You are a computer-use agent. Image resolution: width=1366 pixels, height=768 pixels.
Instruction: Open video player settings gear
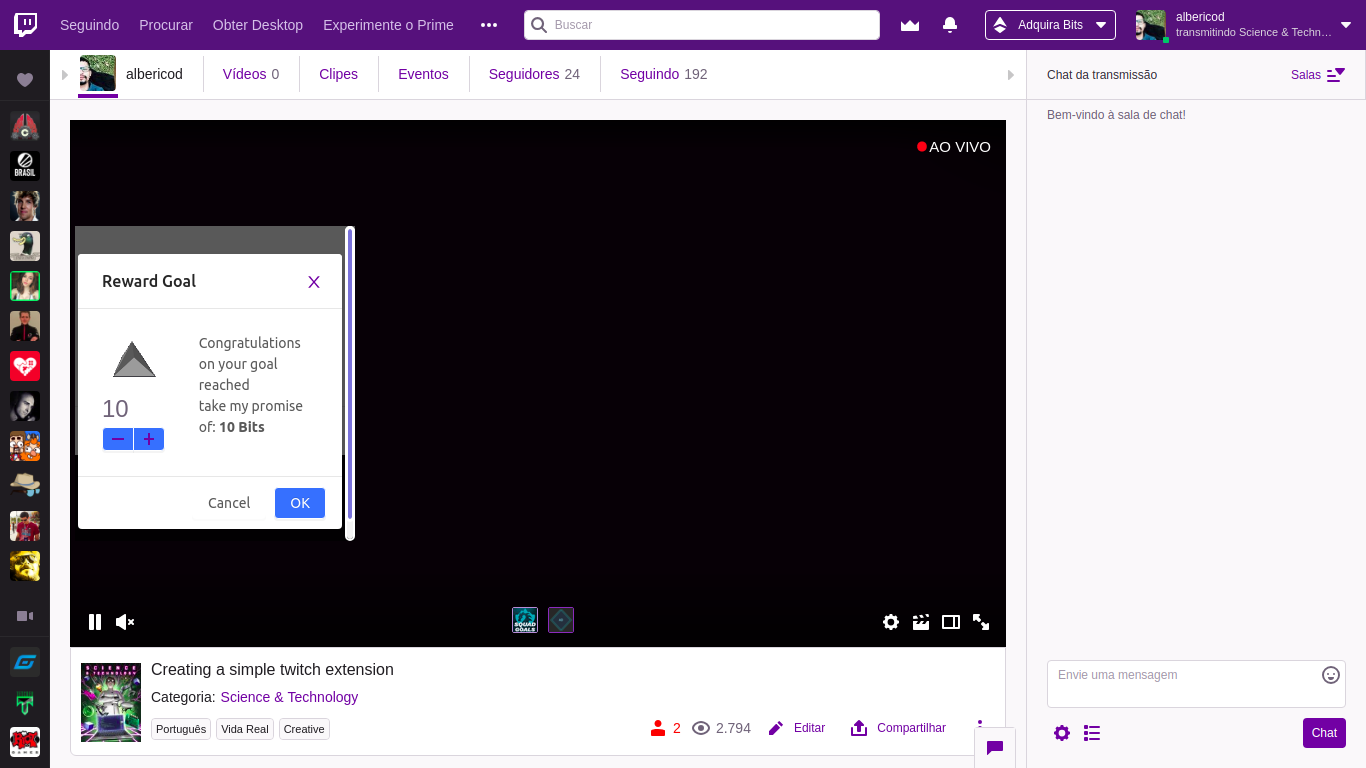pos(891,622)
